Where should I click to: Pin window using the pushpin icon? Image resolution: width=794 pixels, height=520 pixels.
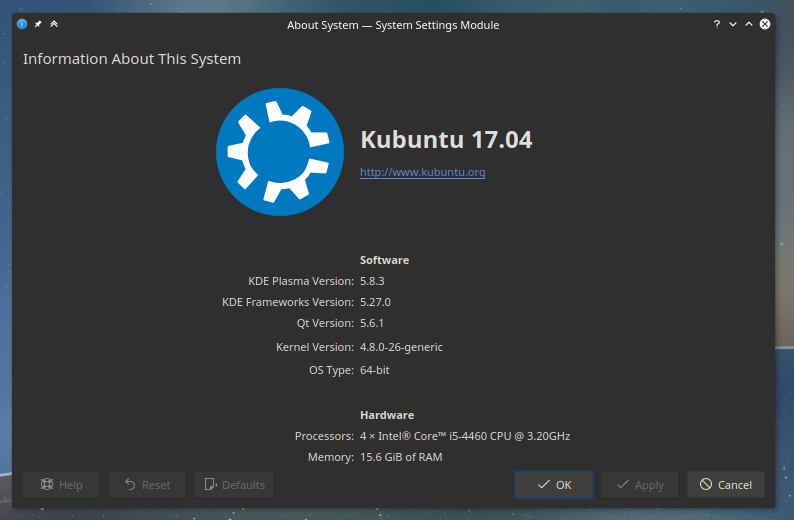point(38,24)
